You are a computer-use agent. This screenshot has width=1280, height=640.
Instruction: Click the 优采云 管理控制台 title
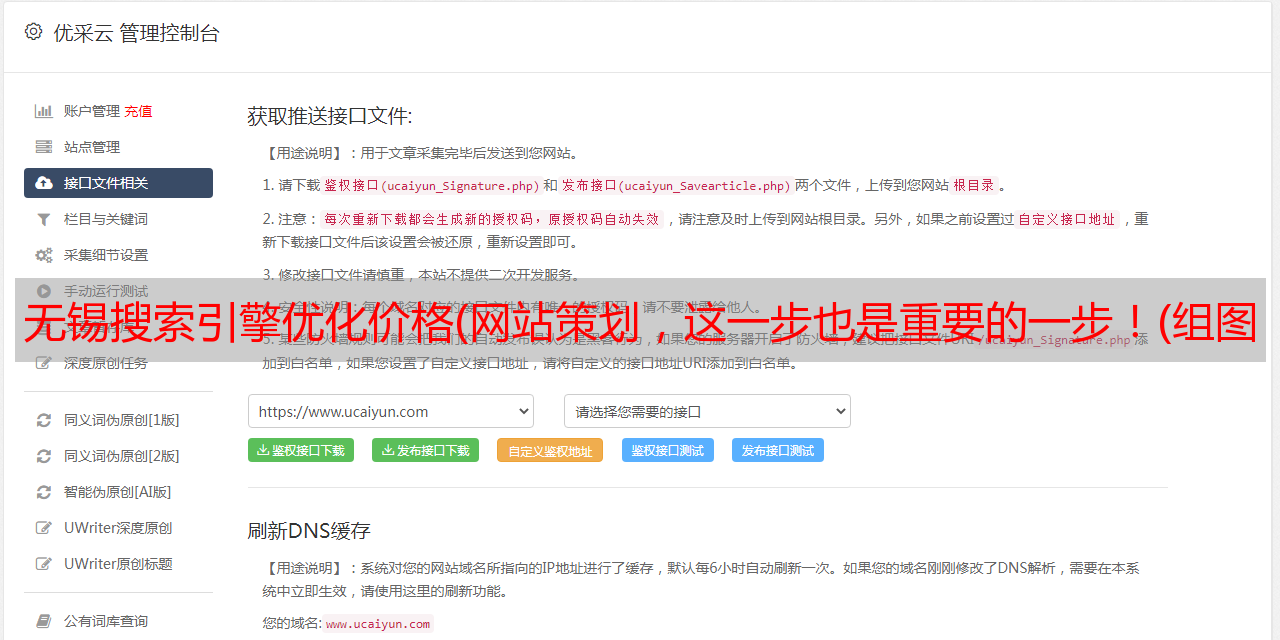(x=136, y=33)
